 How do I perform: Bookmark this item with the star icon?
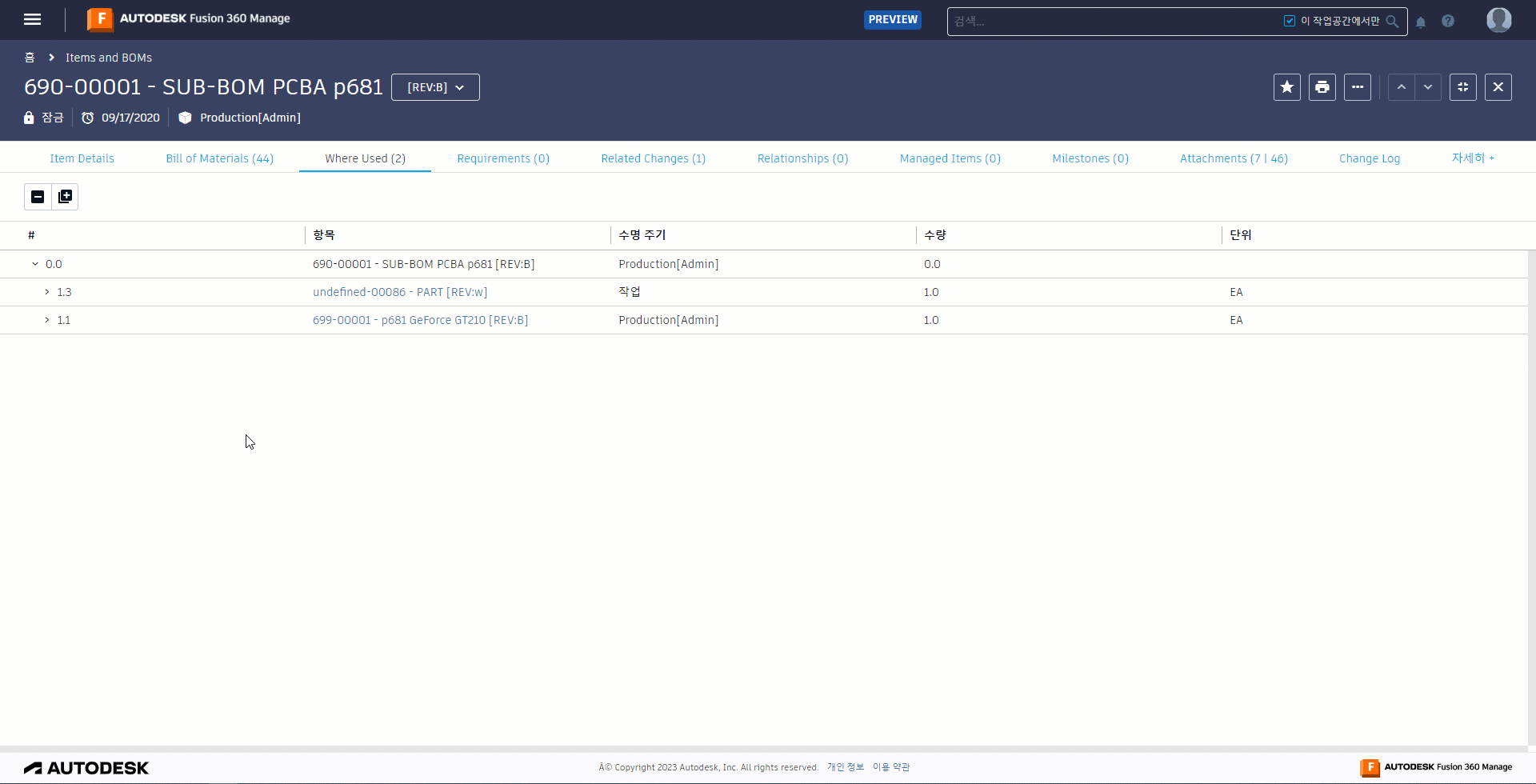tap(1287, 87)
